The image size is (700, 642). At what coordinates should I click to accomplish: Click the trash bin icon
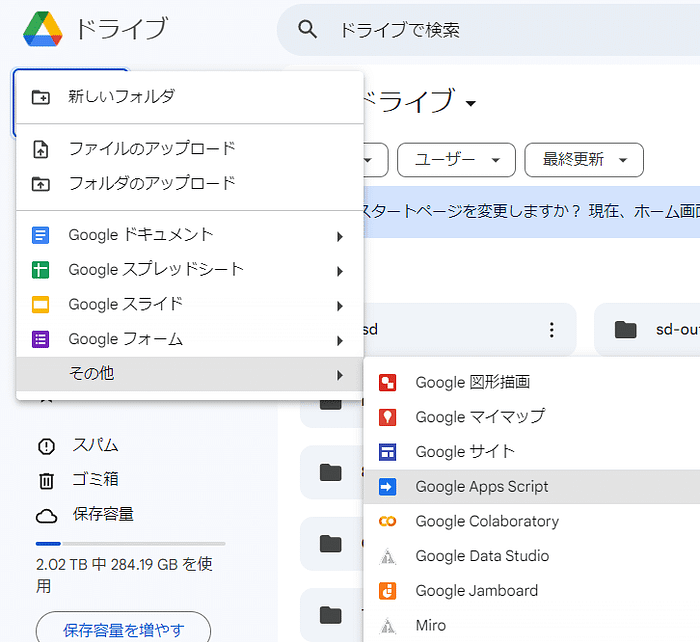click(x=46, y=481)
